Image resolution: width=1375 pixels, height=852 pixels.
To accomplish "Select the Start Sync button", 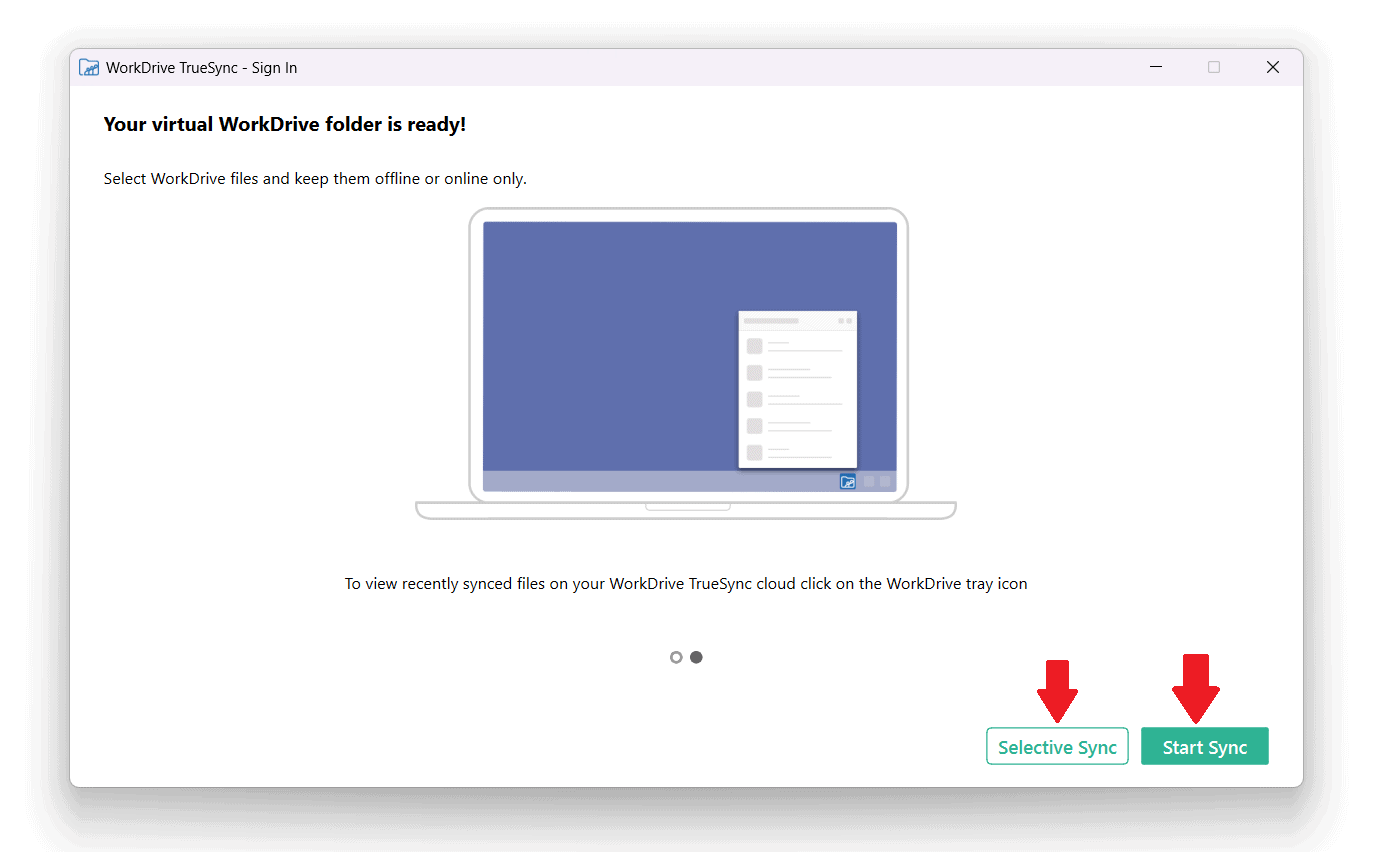I will click(x=1204, y=747).
